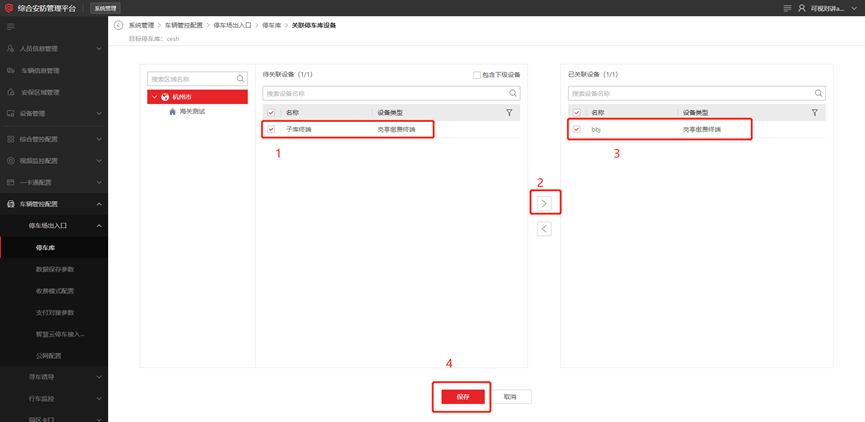
Task: Open 数据保存参数 menu item
Action: [x=54, y=269]
